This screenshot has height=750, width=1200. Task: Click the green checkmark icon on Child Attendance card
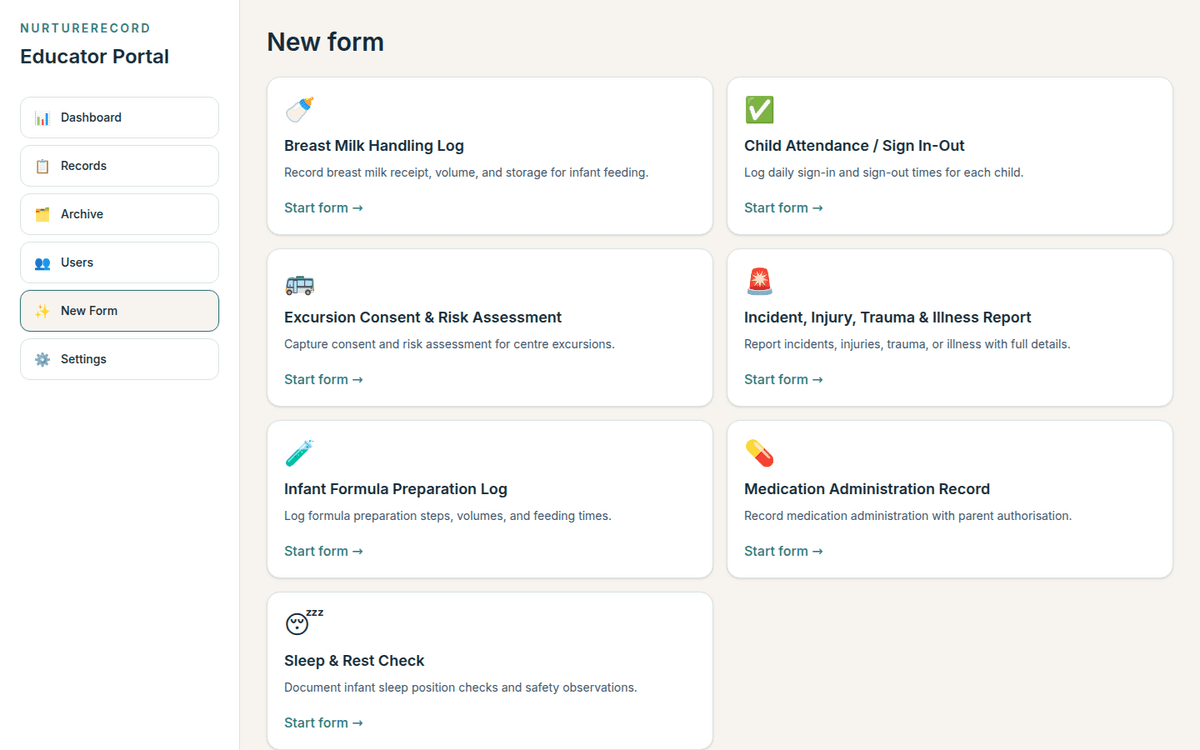[758, 109]
